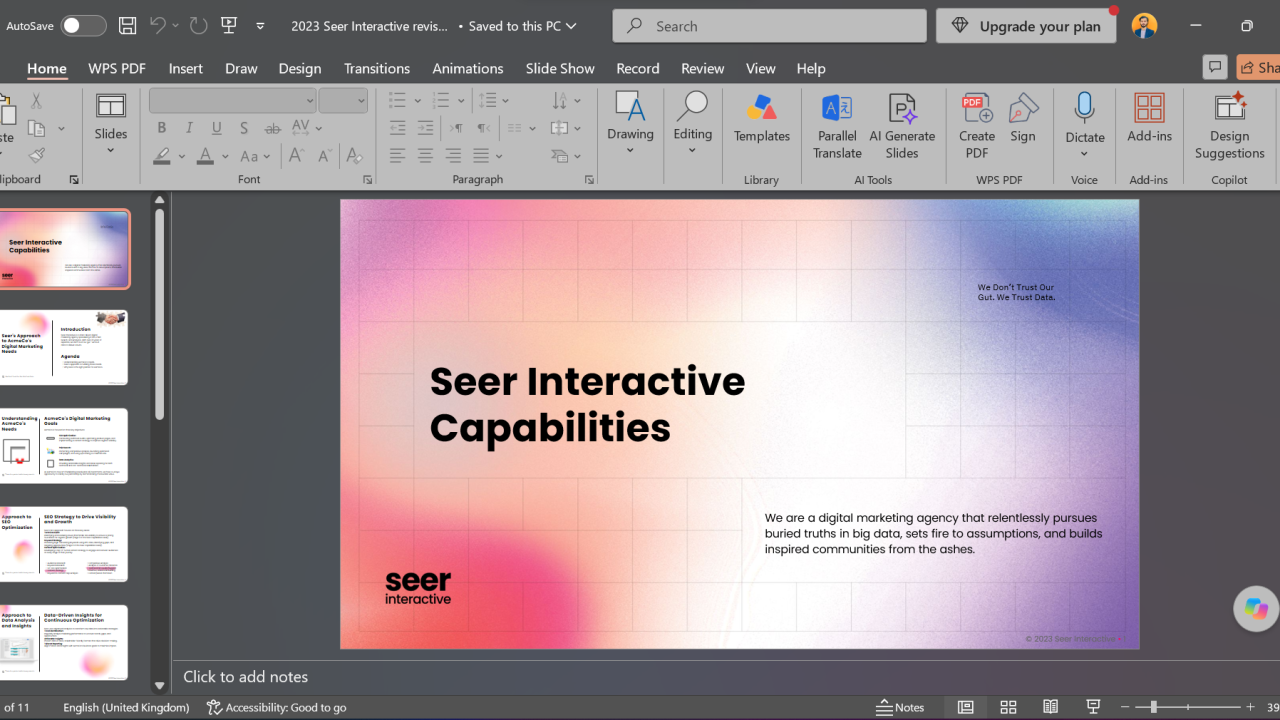Open Customize Quick Access Toolbar dropdown
Screen dimensions: 1280x720
[x=260, y=27]
